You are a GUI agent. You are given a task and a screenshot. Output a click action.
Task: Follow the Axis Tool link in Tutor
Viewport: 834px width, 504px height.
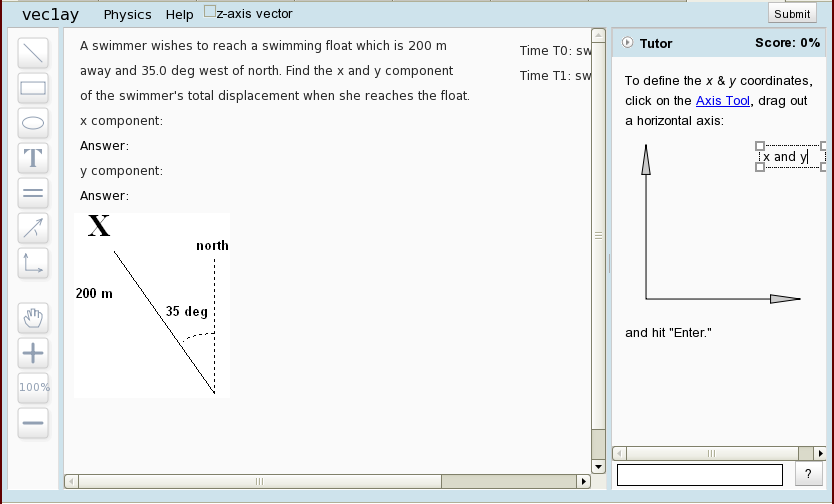pos(723,101)
